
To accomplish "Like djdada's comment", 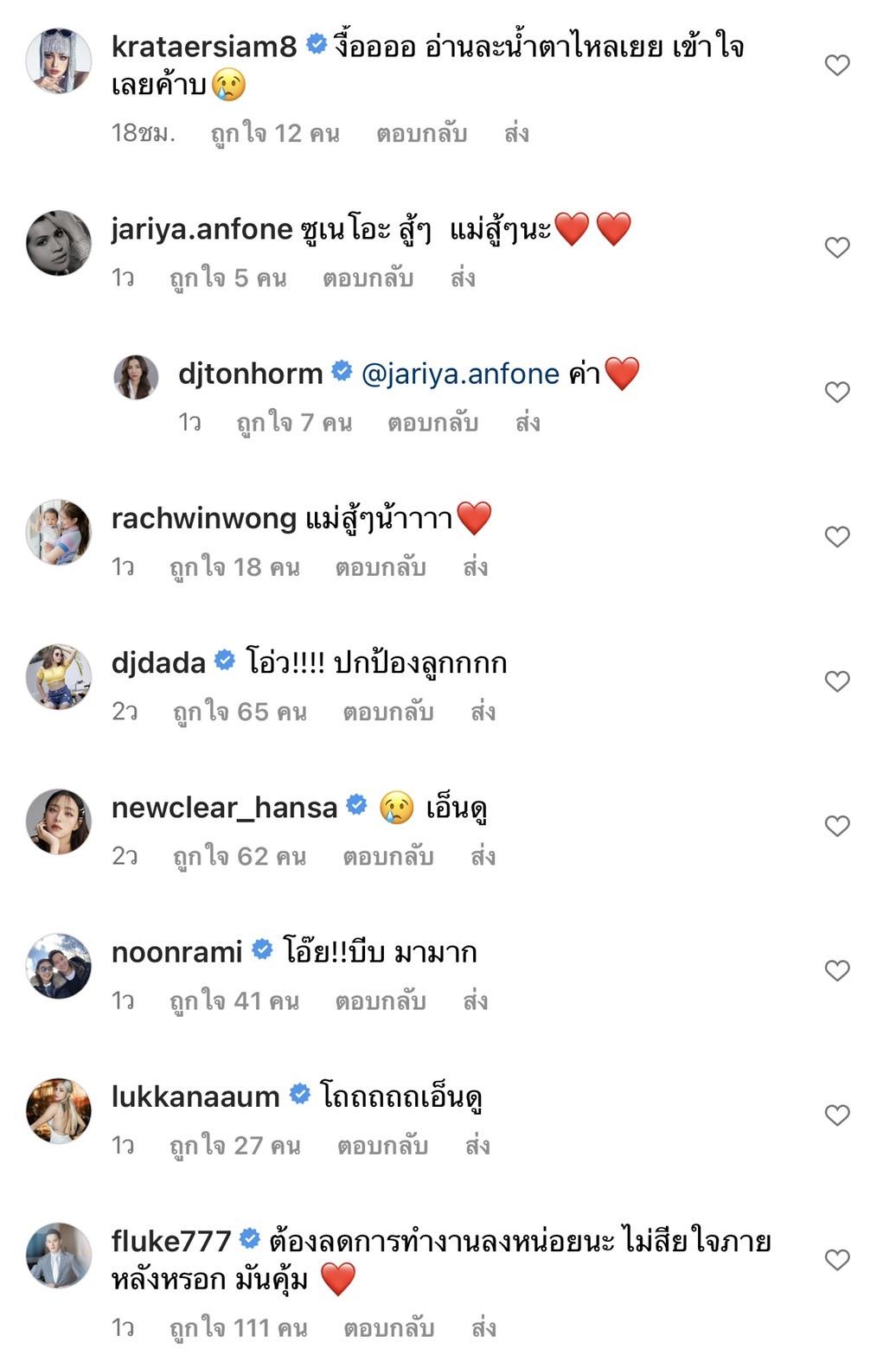I will [836, 681].
